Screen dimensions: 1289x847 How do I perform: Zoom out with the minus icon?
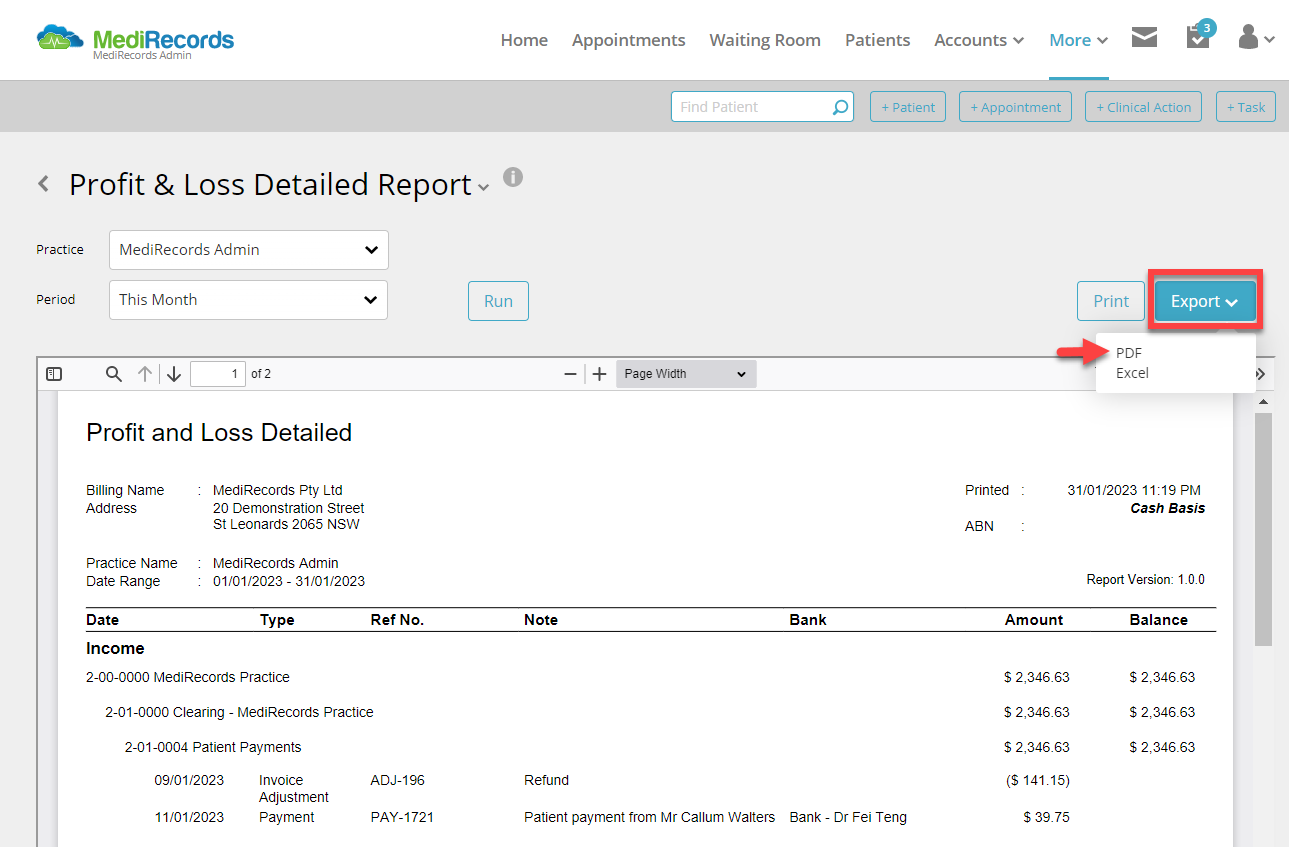tap(571, 374)
